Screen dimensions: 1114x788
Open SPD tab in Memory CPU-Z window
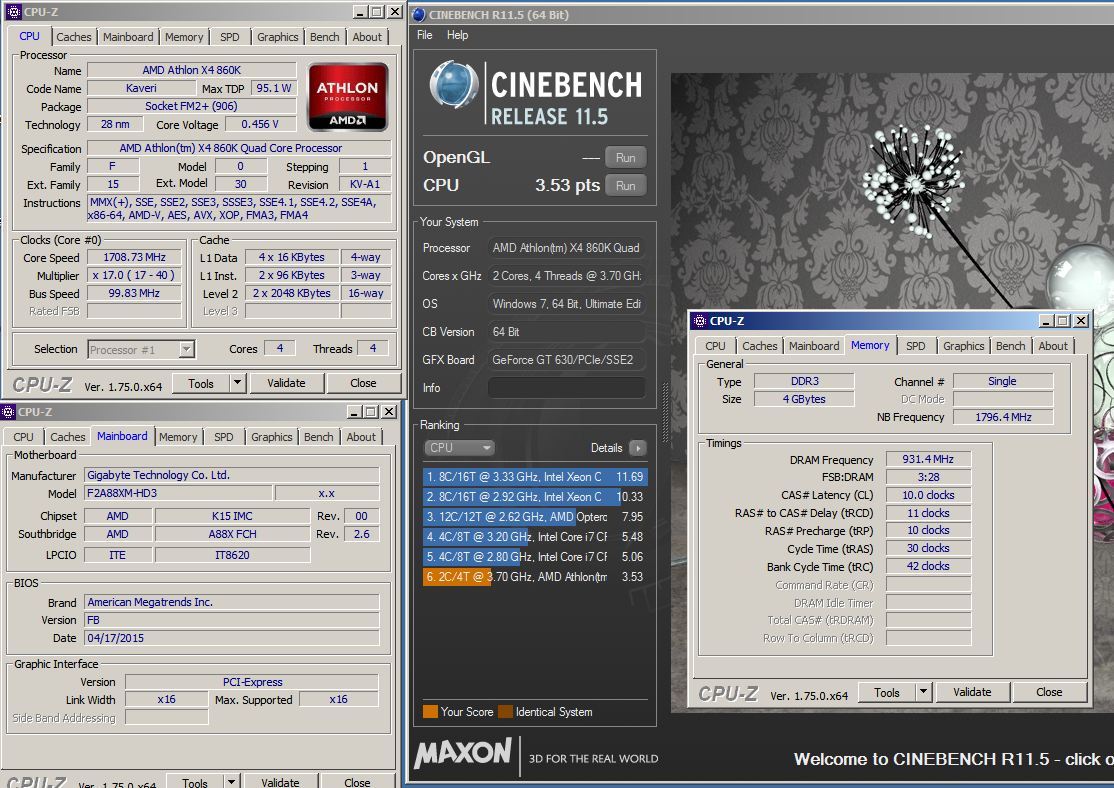coord(915,346)
